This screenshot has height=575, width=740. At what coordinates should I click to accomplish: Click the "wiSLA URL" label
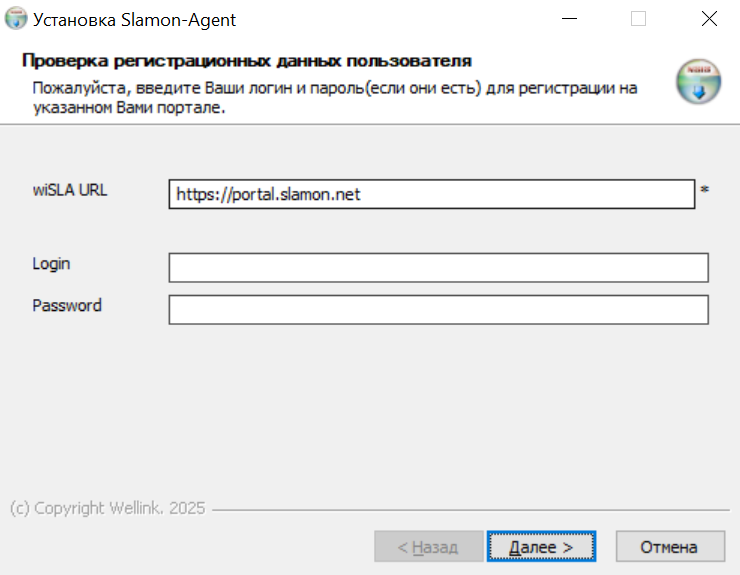point(69,190)
